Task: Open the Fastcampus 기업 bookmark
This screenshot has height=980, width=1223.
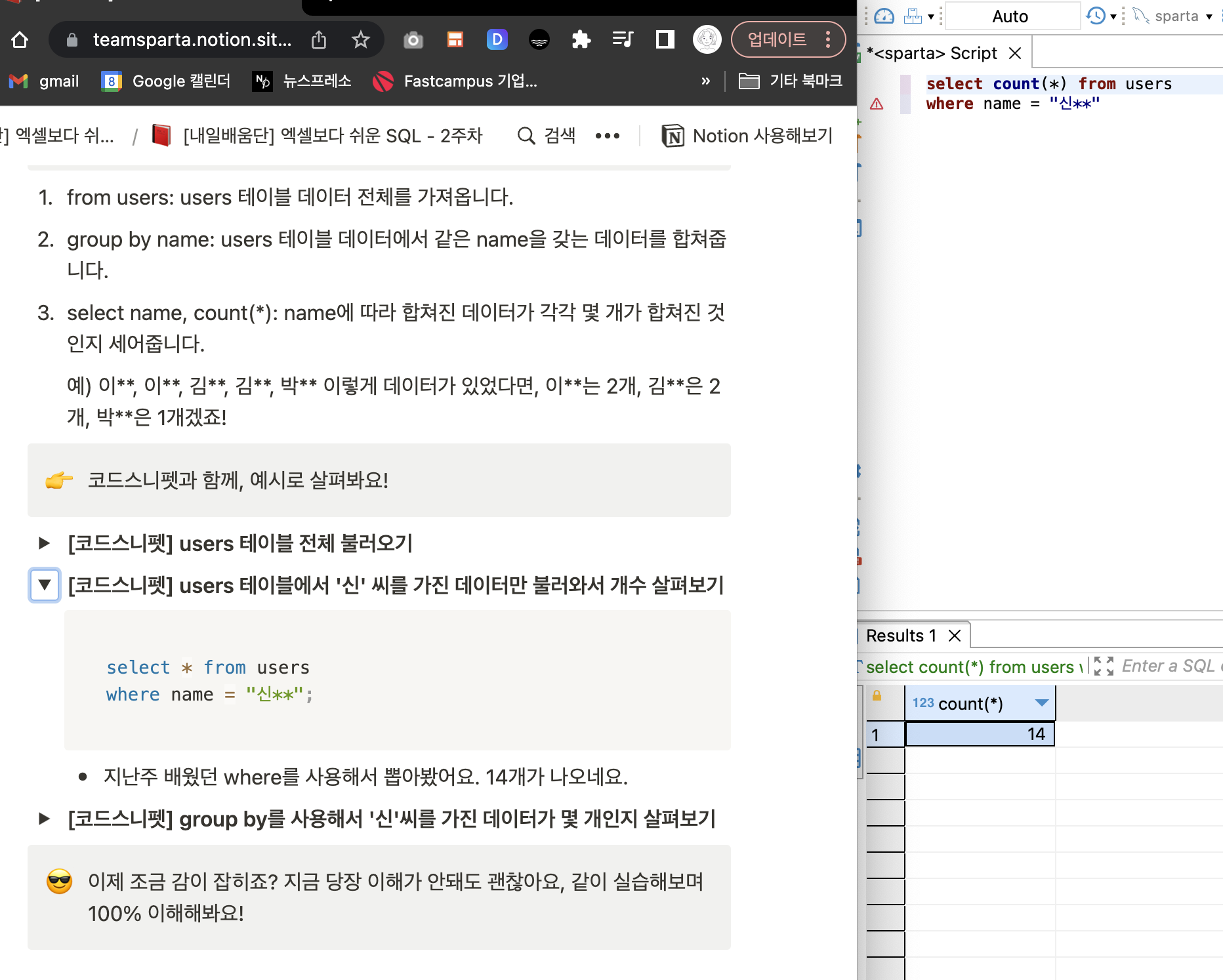Action: coord(455,81)
